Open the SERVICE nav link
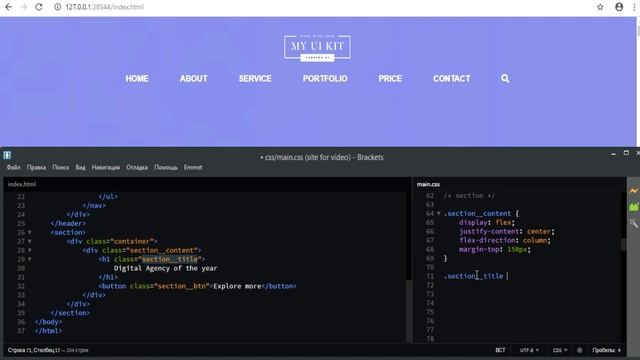This screenshot has width=640, height=360. tap(255, 78)
